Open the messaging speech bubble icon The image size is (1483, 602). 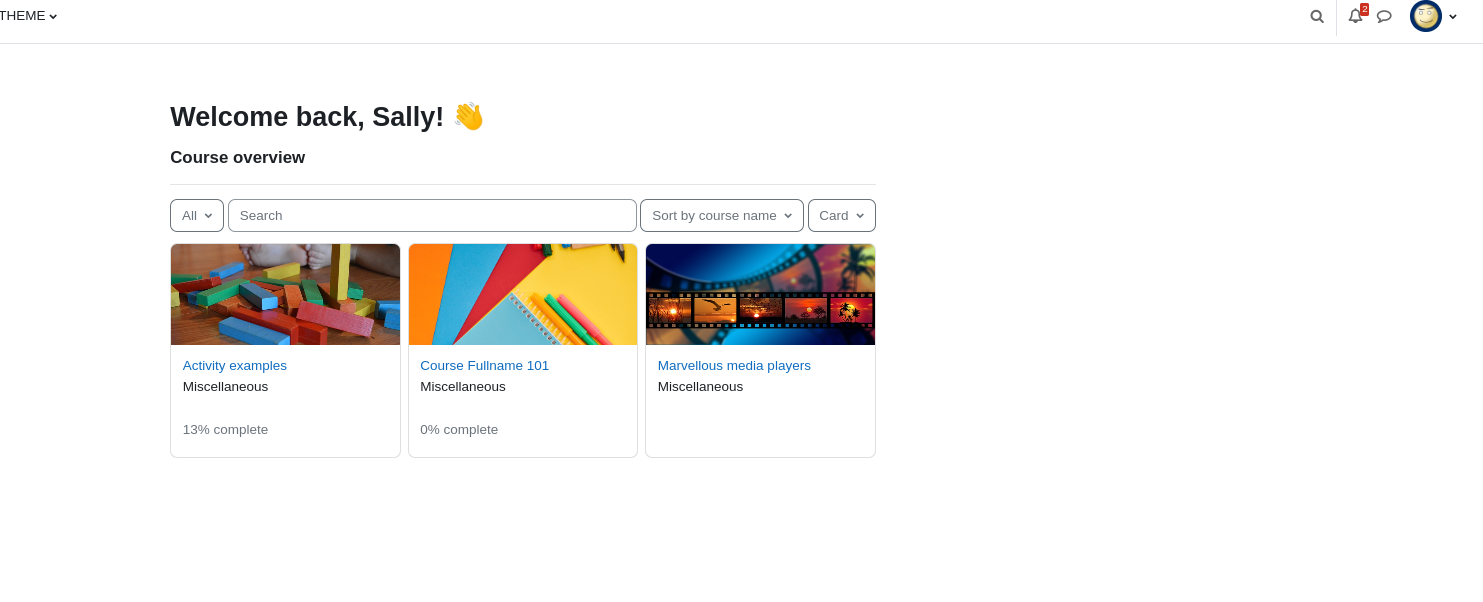pyautogui.click(x=1384, y=16)
